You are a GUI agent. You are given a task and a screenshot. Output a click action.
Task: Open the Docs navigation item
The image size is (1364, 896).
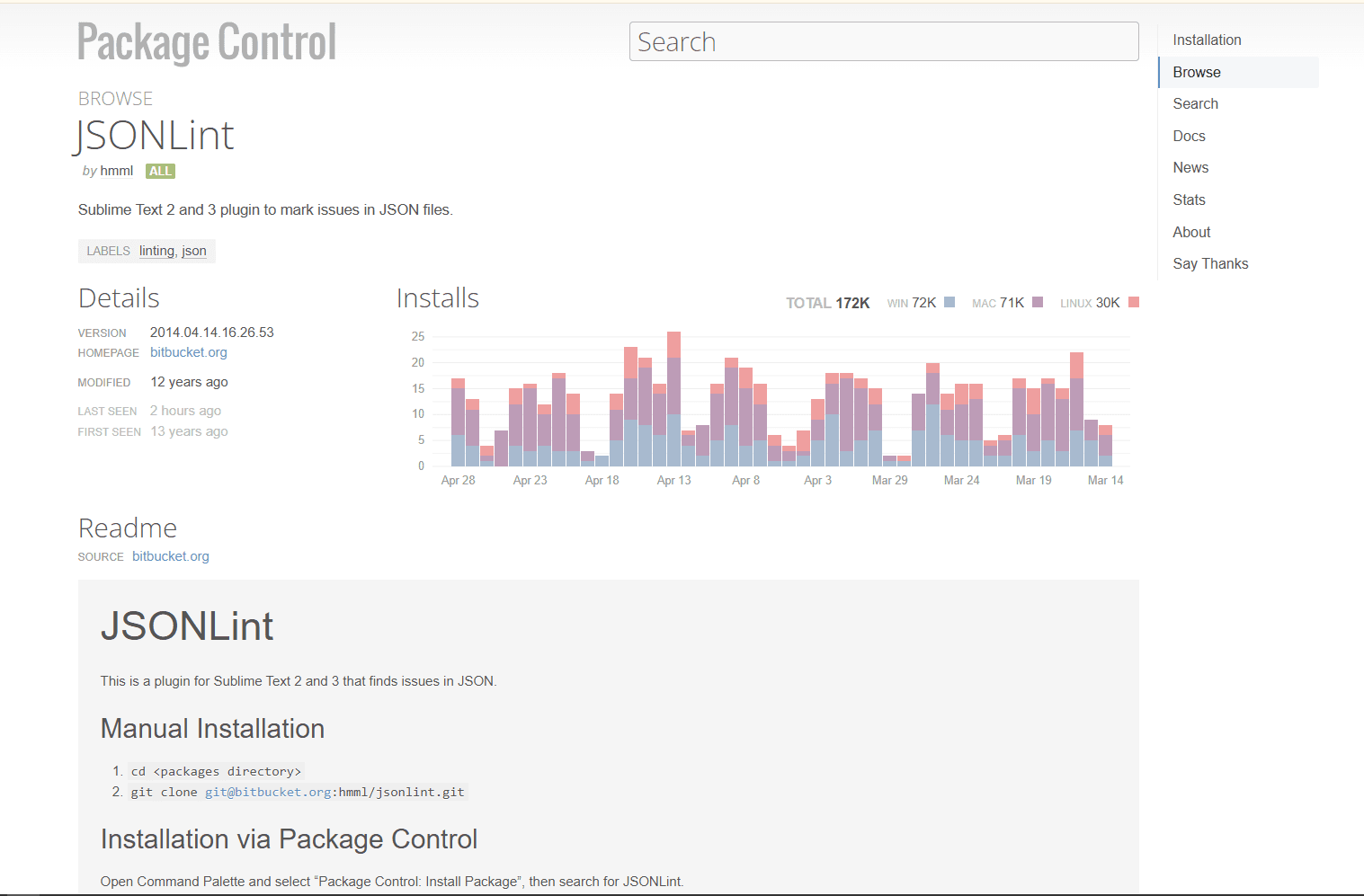tap(1189, 136)
